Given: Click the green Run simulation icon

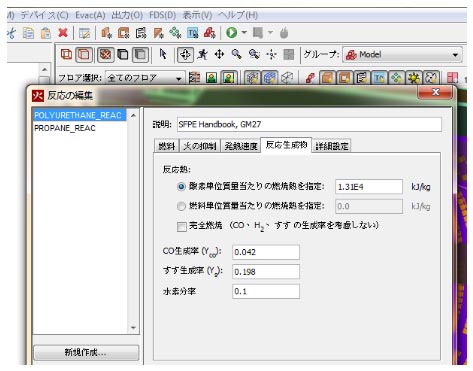Looking at the screenshot, I should coord(231,33).
